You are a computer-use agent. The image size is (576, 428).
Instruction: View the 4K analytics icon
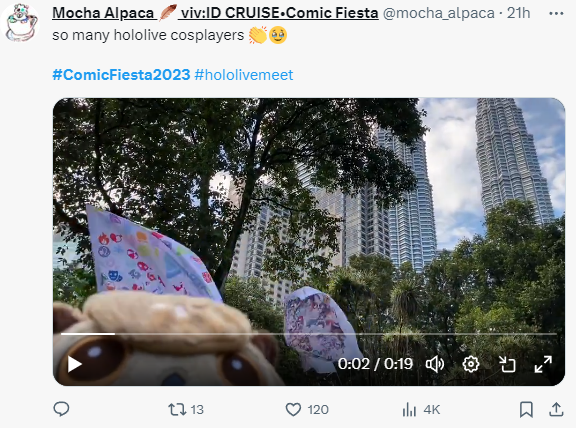[x=421, y=409]
